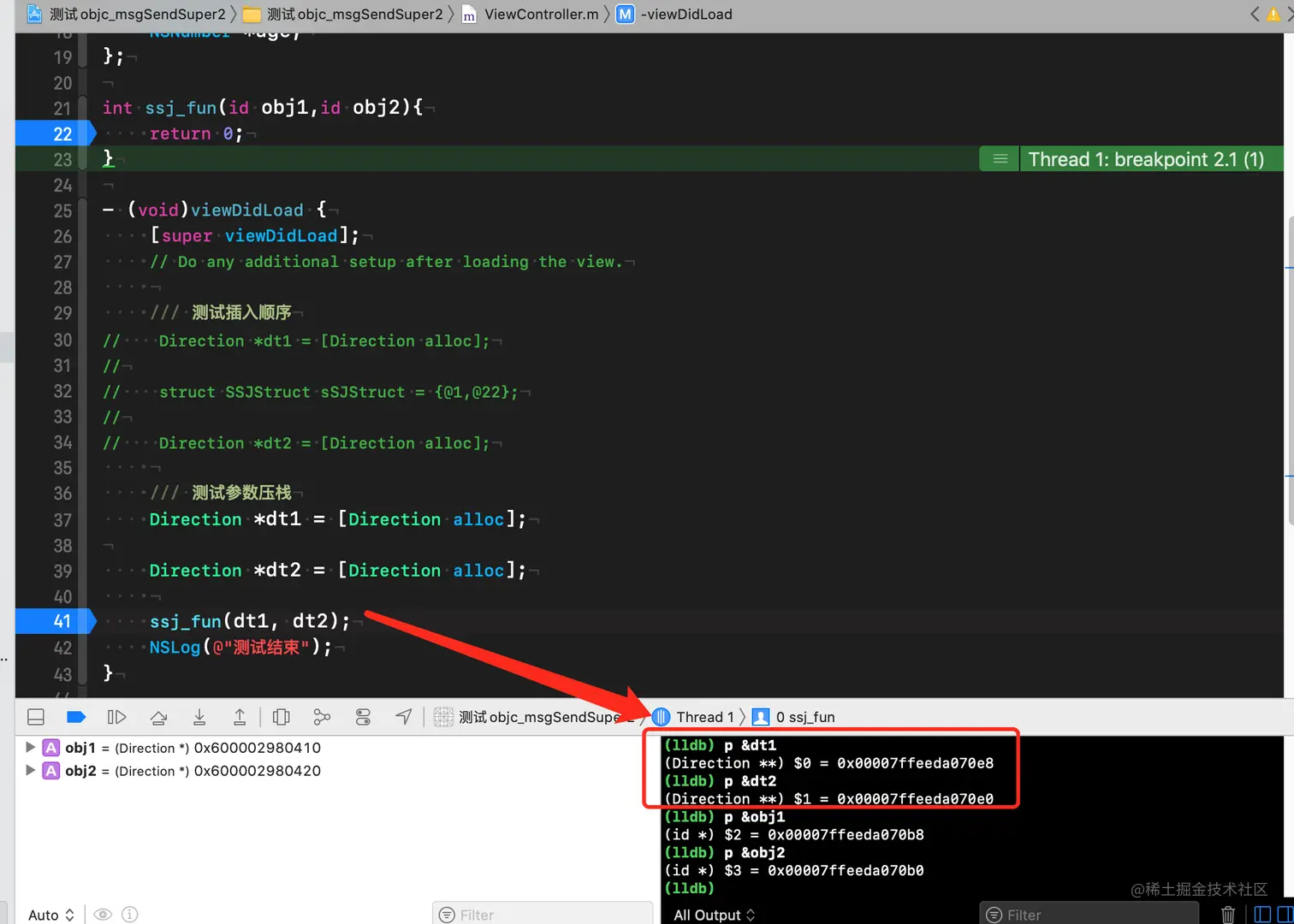1294x924 pixels.
Task: Click [super viewDidLoad] call
Action: [254, 235]
